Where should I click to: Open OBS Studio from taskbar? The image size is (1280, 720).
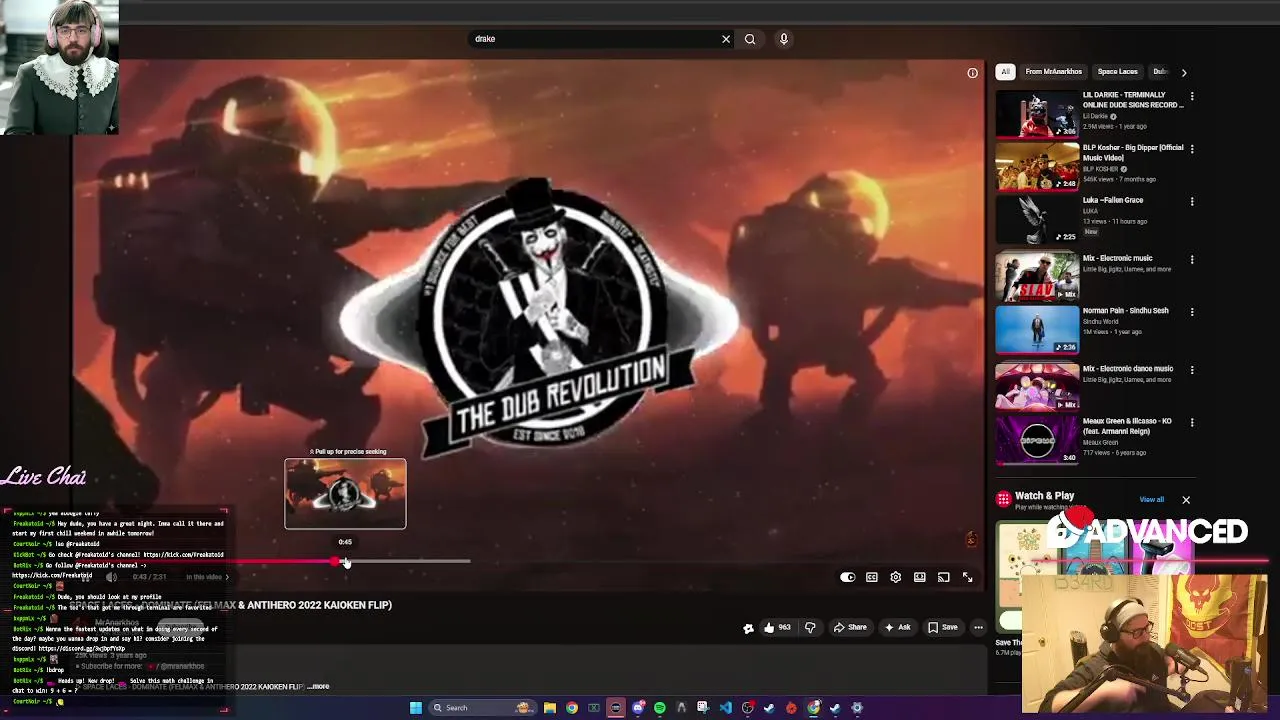pyautogui.click(x=748, y=708)
